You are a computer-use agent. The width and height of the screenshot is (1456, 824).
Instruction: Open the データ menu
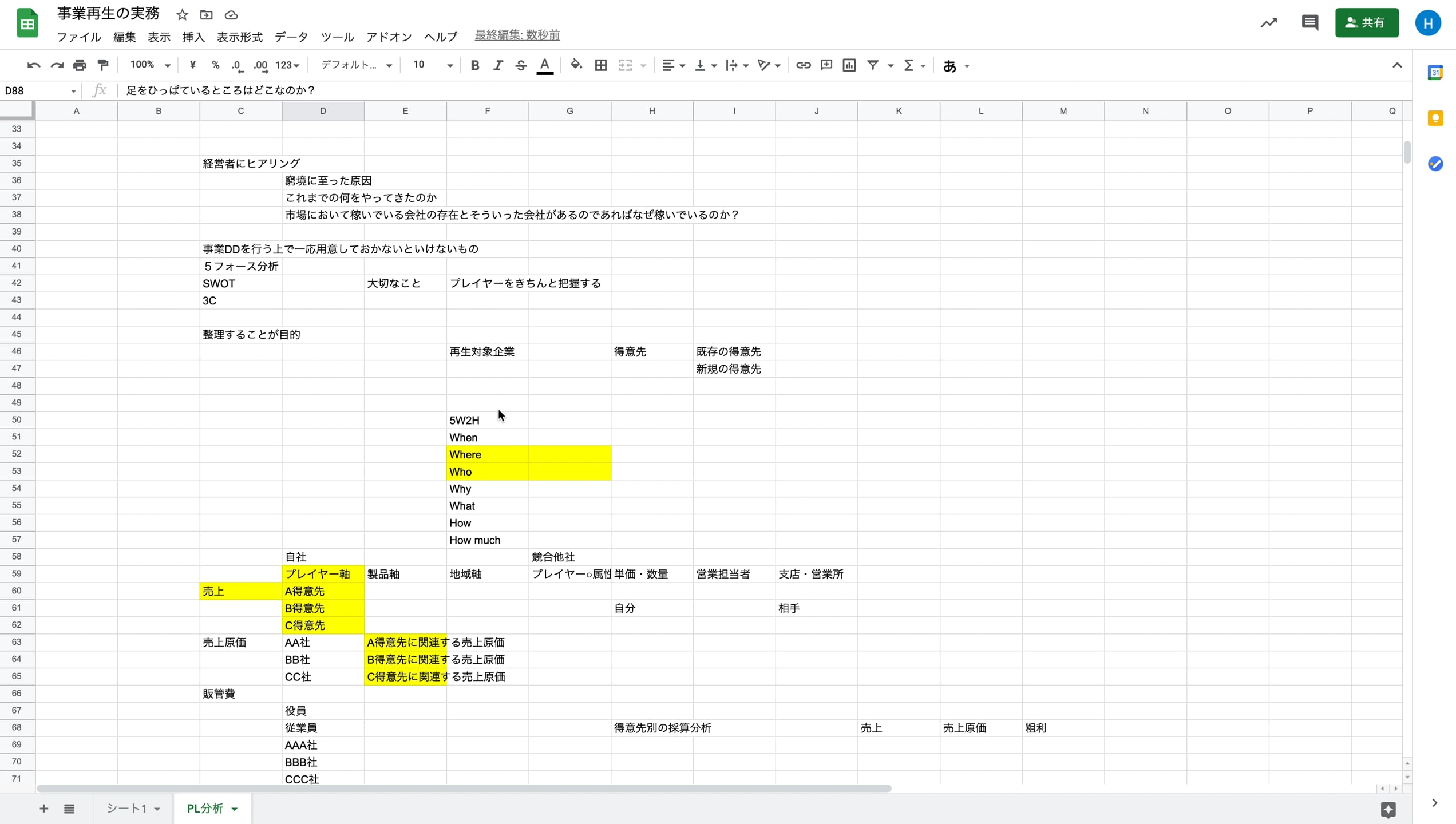click(291, 37)
